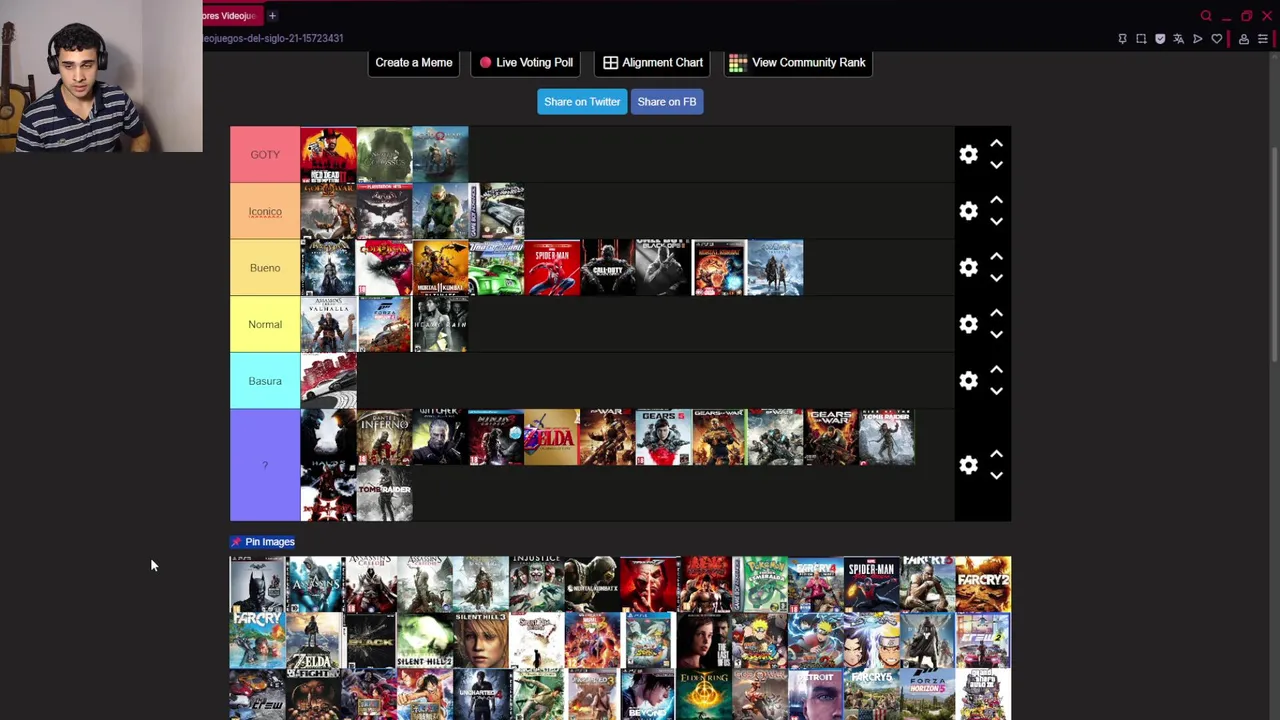Viewport: 1280px width, 720px height.
Task: Open settings gear for Normal tier
Action: 968,324
